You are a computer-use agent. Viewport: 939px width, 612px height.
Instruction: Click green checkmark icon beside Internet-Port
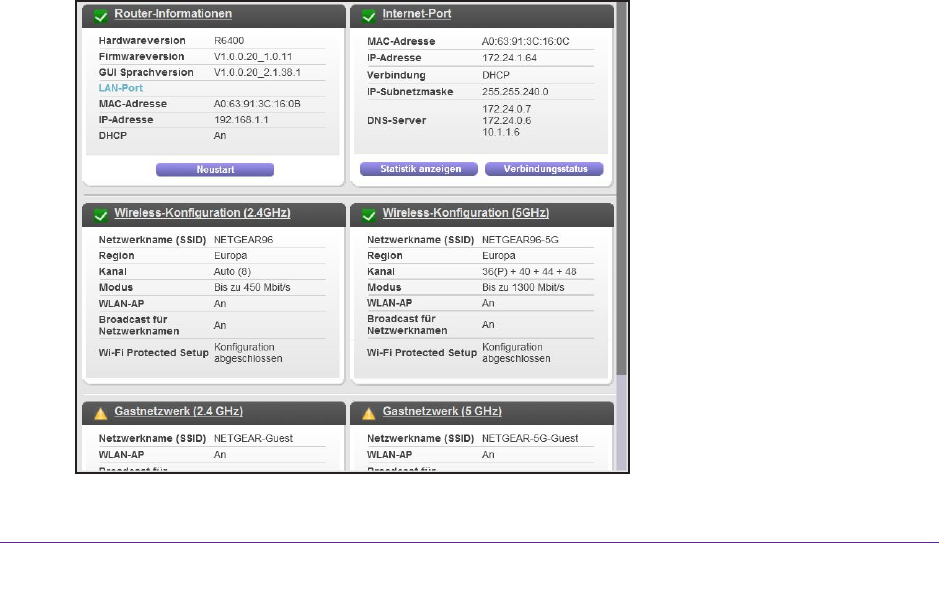367,15
